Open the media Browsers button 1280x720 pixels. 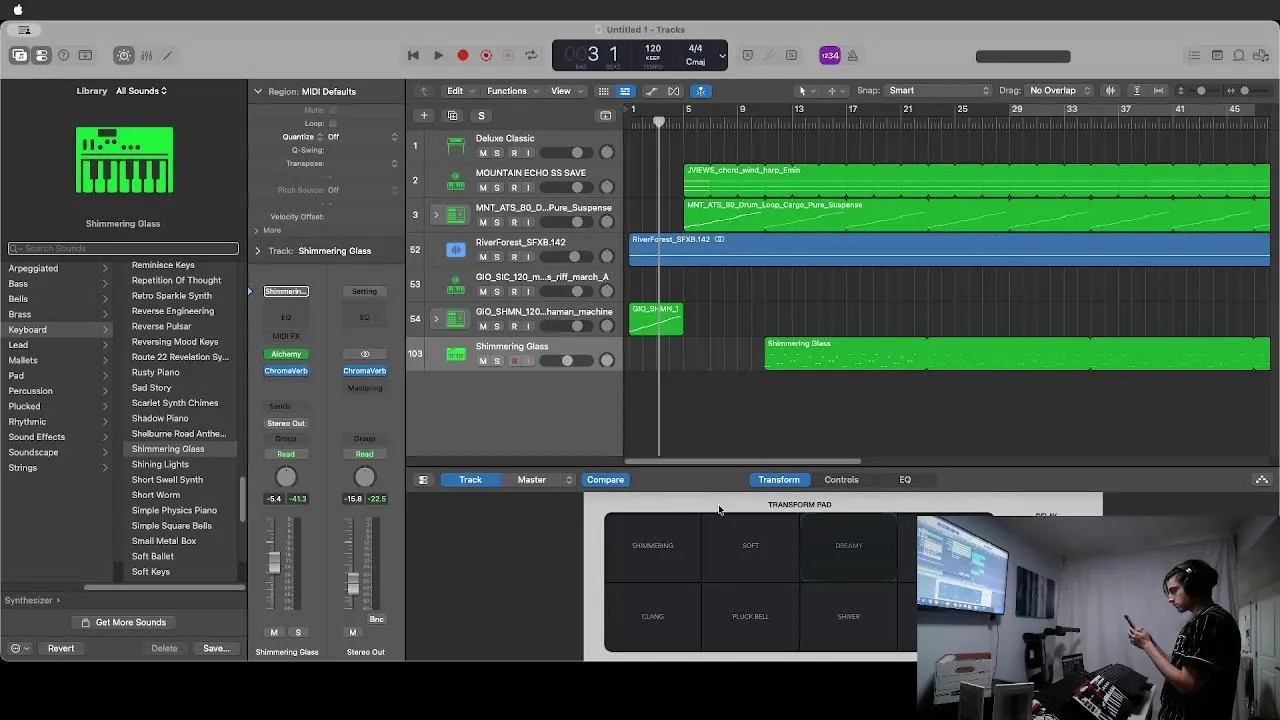tap(1261, 56)
